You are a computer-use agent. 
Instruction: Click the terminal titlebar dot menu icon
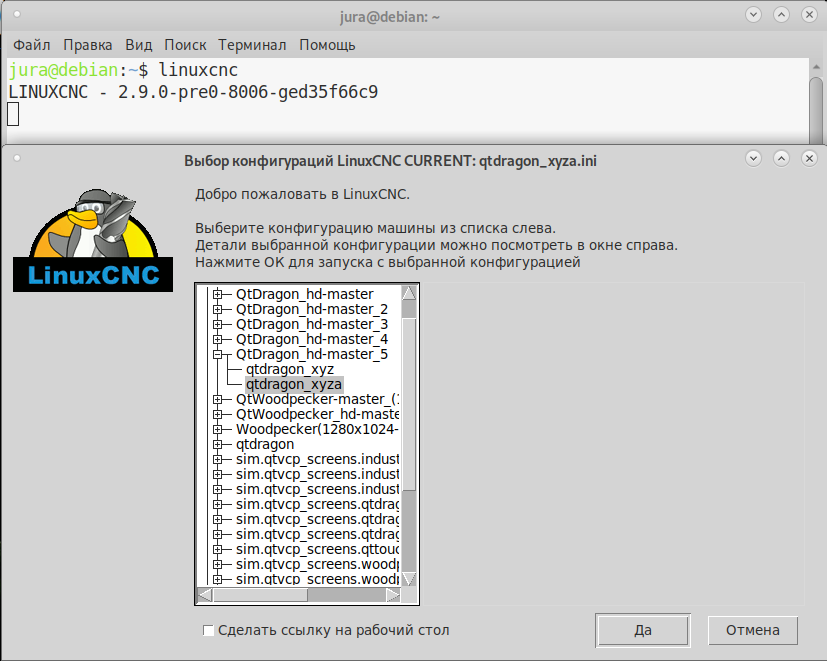point(17,14)
